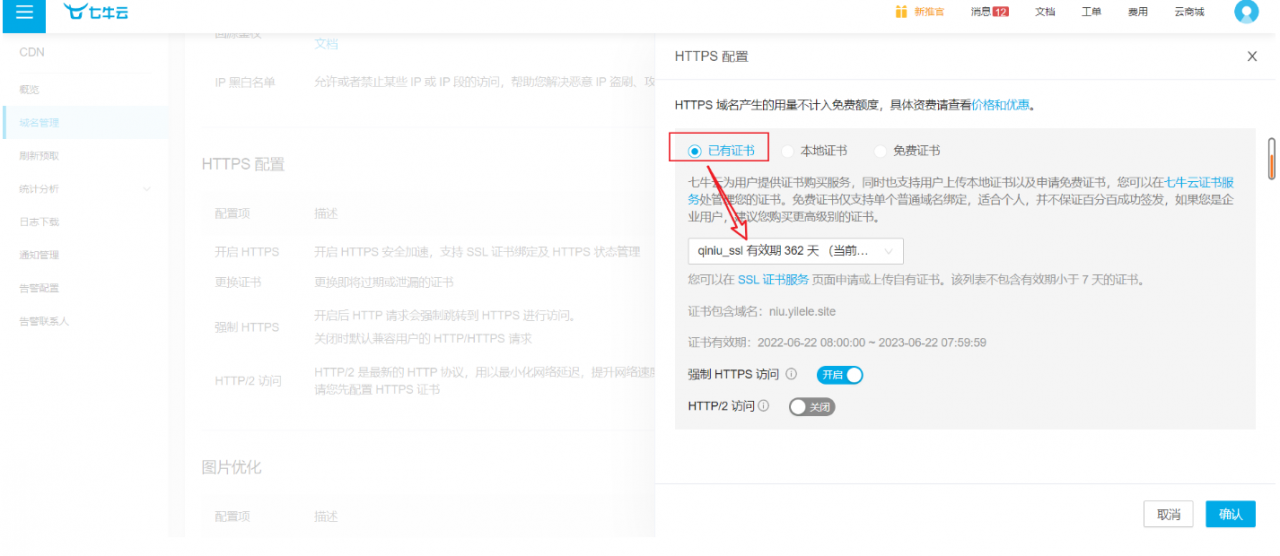The image size is (1280, 556).
Task: Open 文档 in top navigation
Action: pos(1045,12)
